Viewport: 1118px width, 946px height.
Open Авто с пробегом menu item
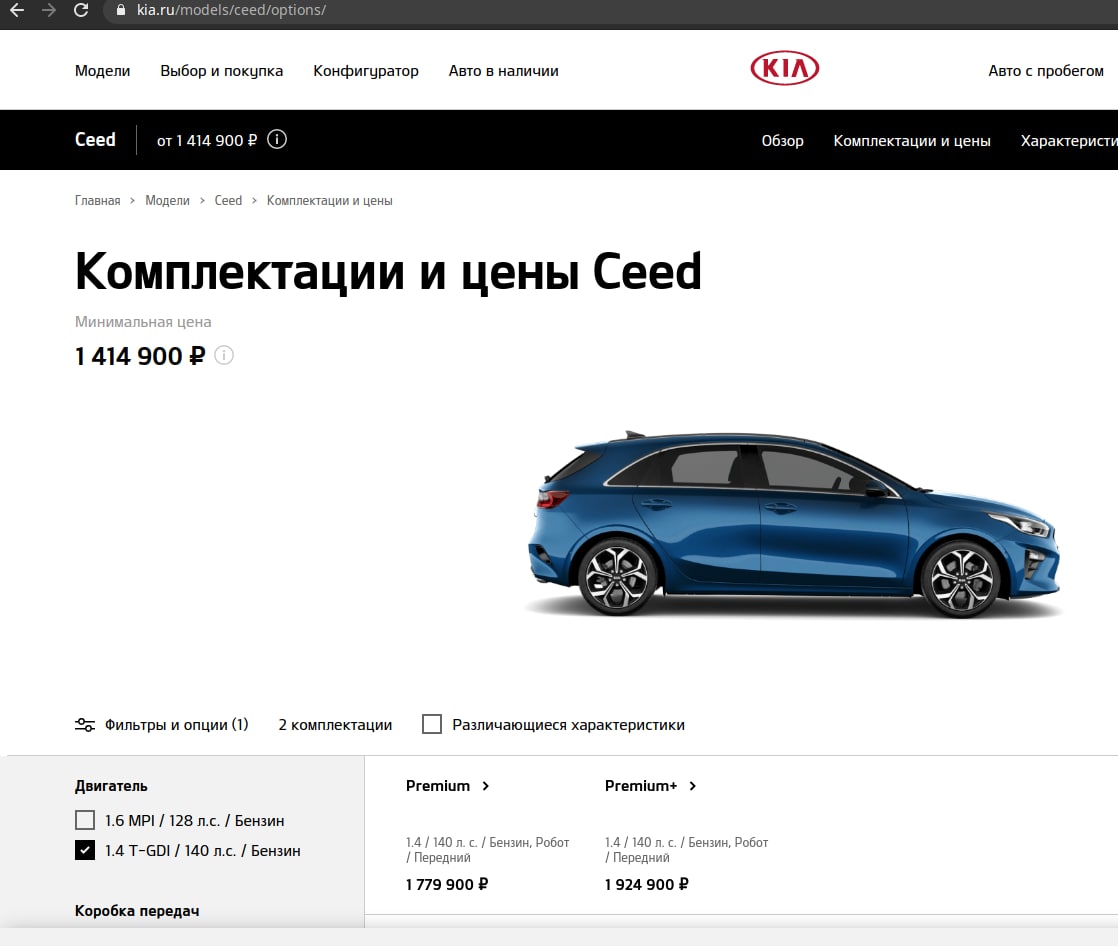pyautogui.click(x=1046, y=71)
